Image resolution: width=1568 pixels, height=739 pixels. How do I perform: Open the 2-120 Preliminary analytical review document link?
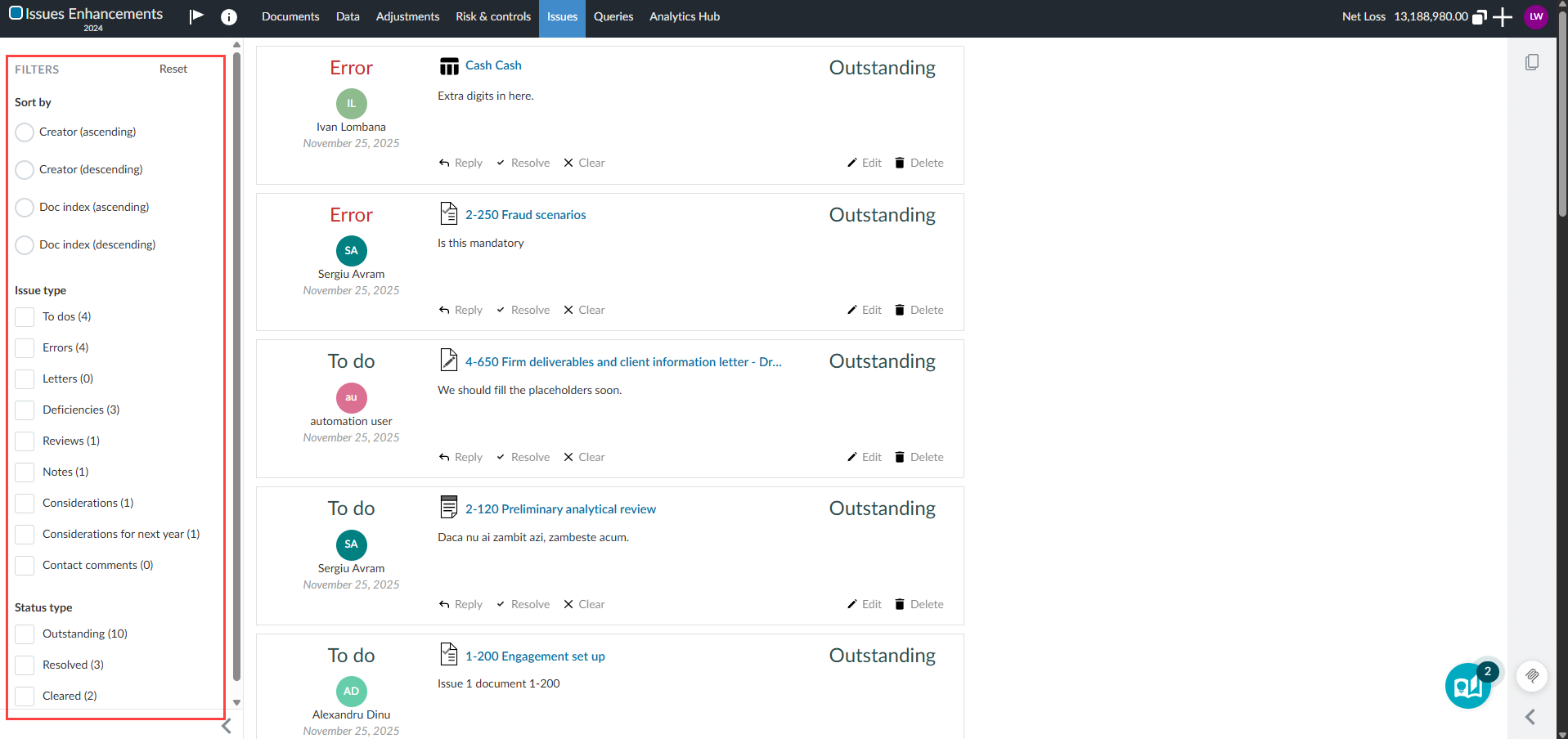[560, 508]
